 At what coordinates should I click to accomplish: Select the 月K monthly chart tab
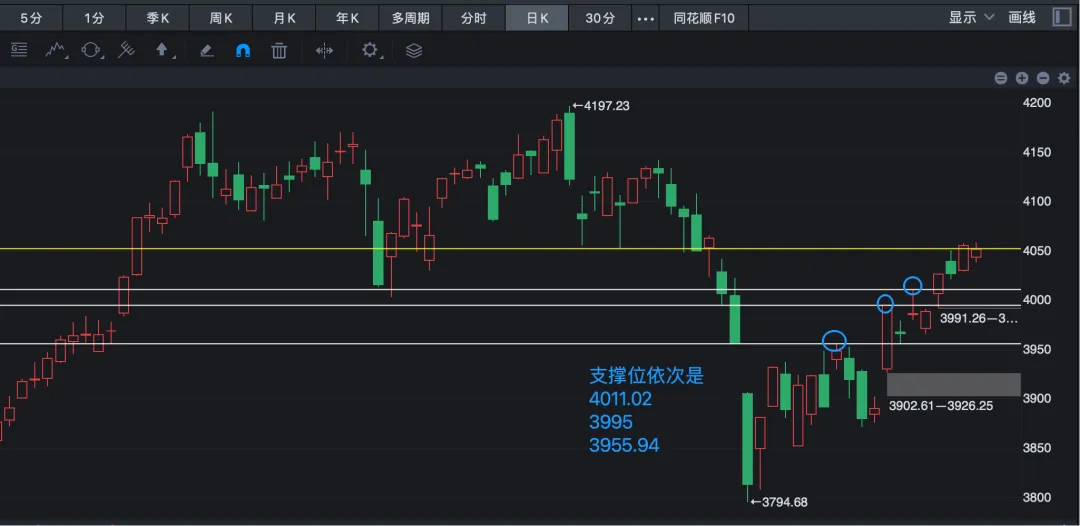tap(284, 18)
